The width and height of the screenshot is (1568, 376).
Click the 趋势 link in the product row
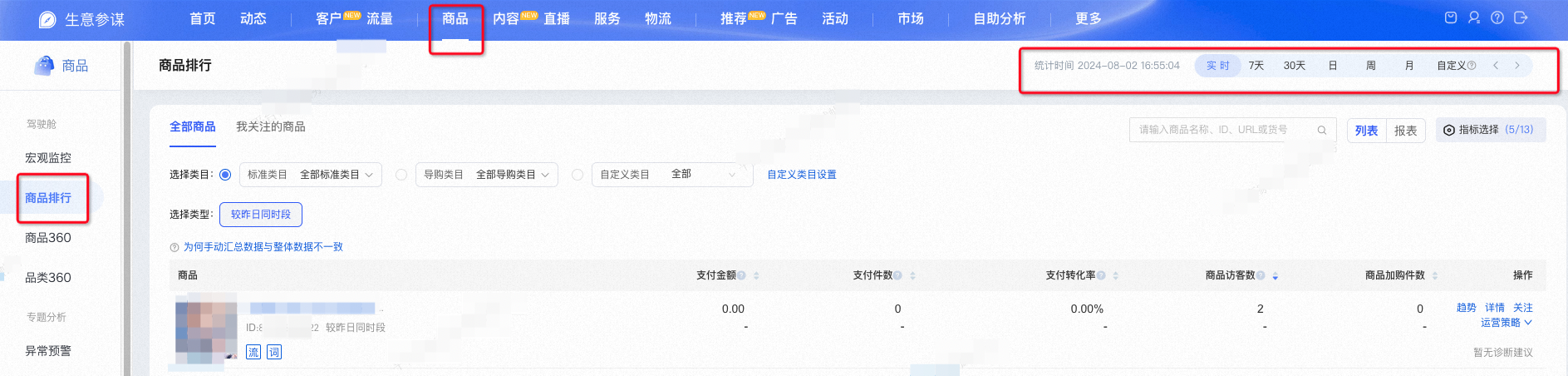tap(1467, 308)
